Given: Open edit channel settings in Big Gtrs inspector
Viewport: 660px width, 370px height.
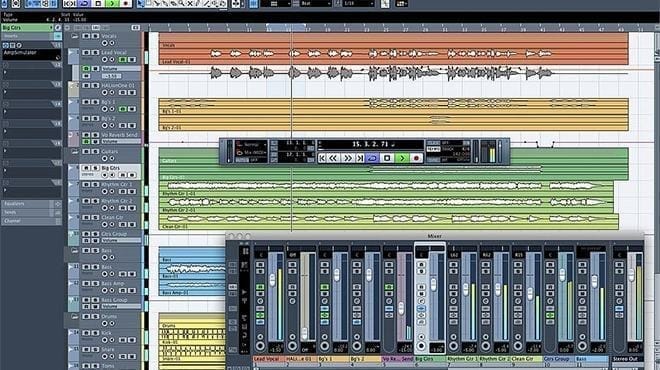Looking at the screenshot, I should 58,27.
